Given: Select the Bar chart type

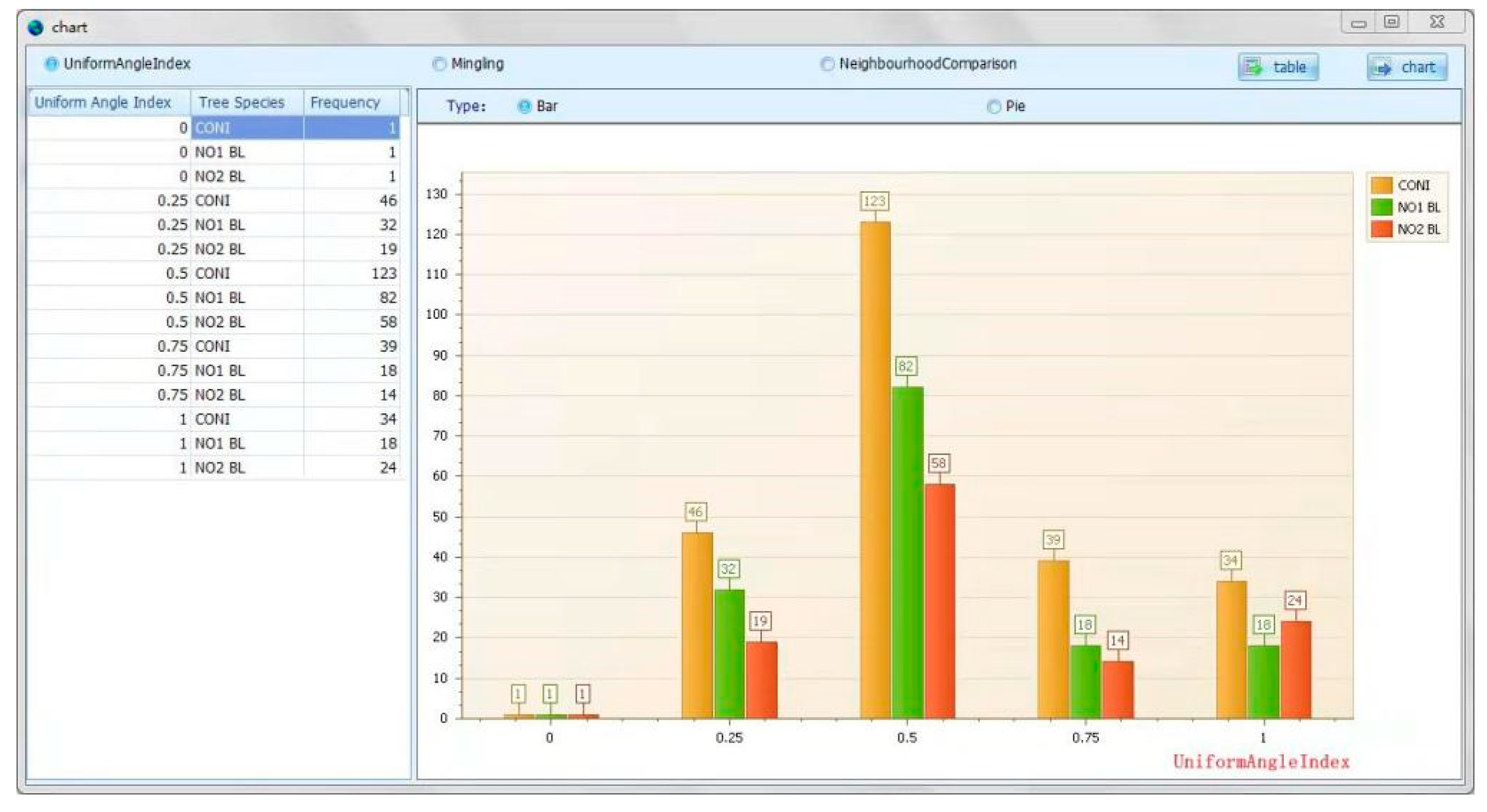Looking at the screenshot, I should point(524,107).
